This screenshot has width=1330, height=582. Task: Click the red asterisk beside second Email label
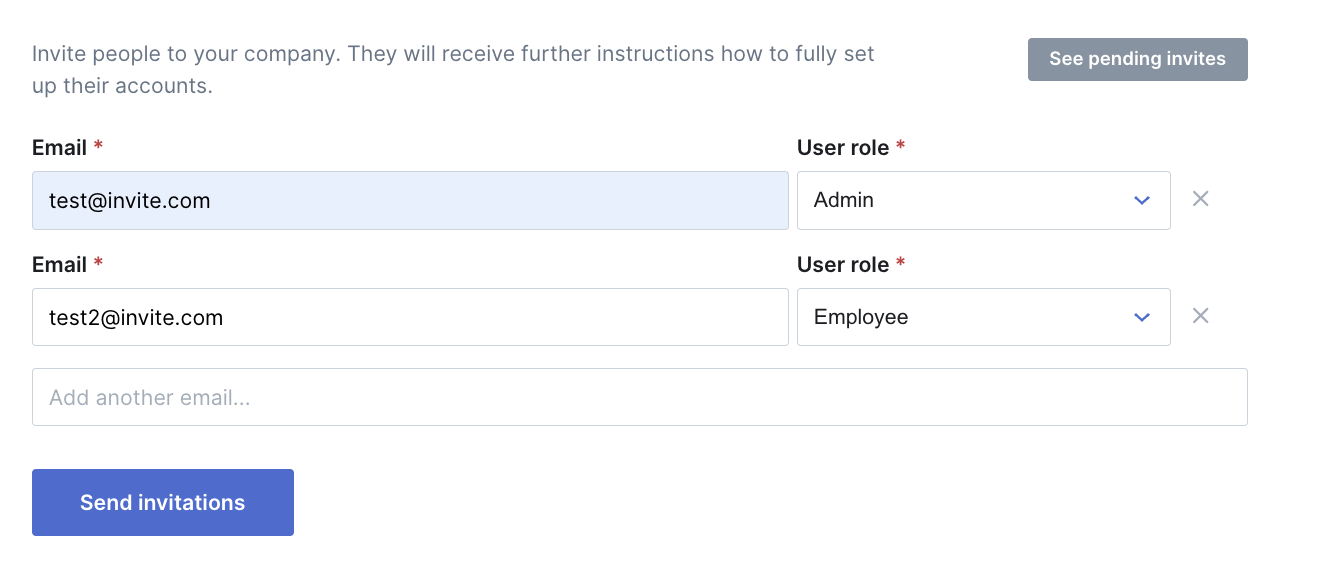pyautogui.click(x=98, y=263)
